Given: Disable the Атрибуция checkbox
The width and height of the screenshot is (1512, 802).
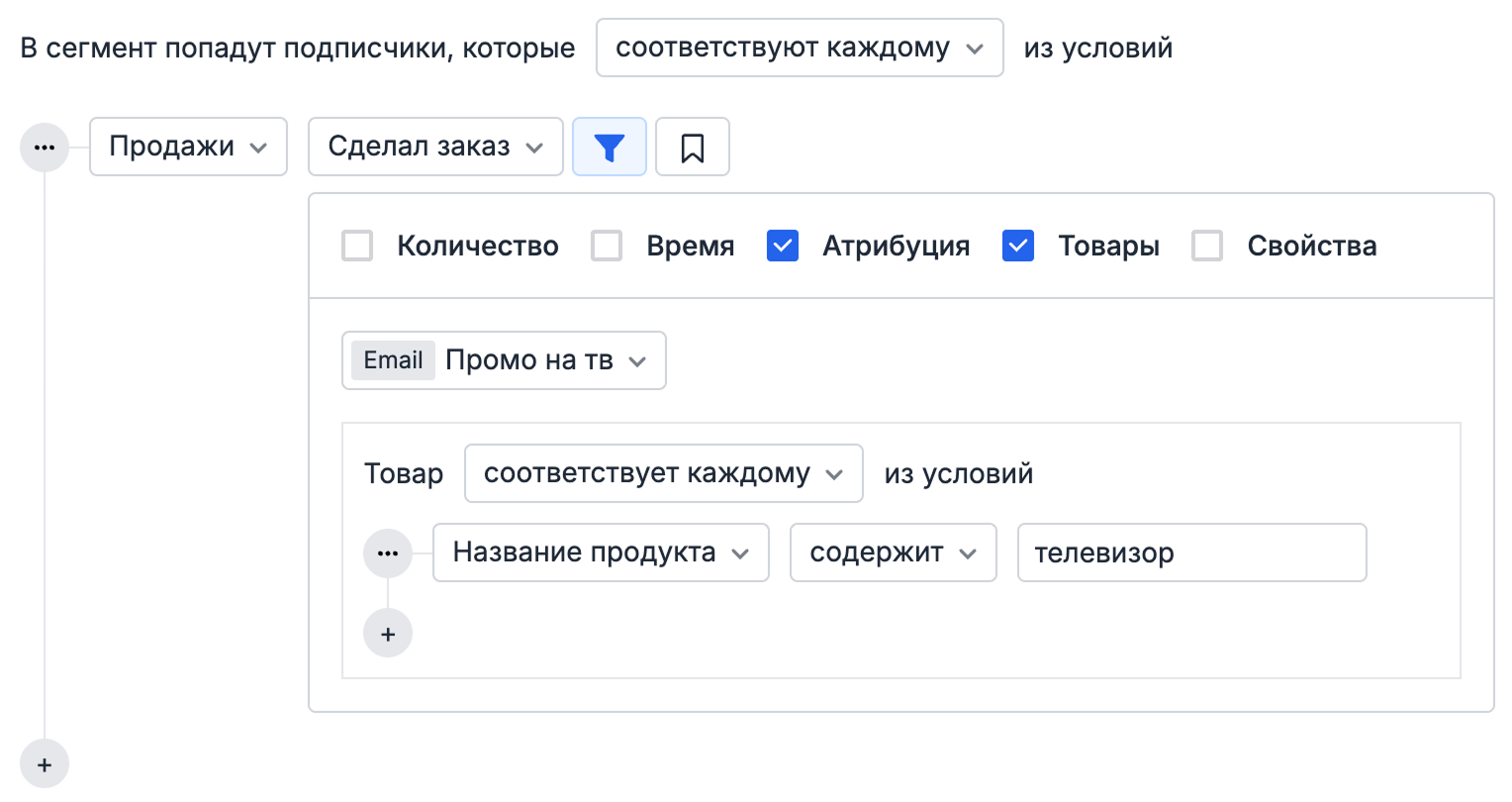Looking at the screenshot, I should [x=783, y=246].
